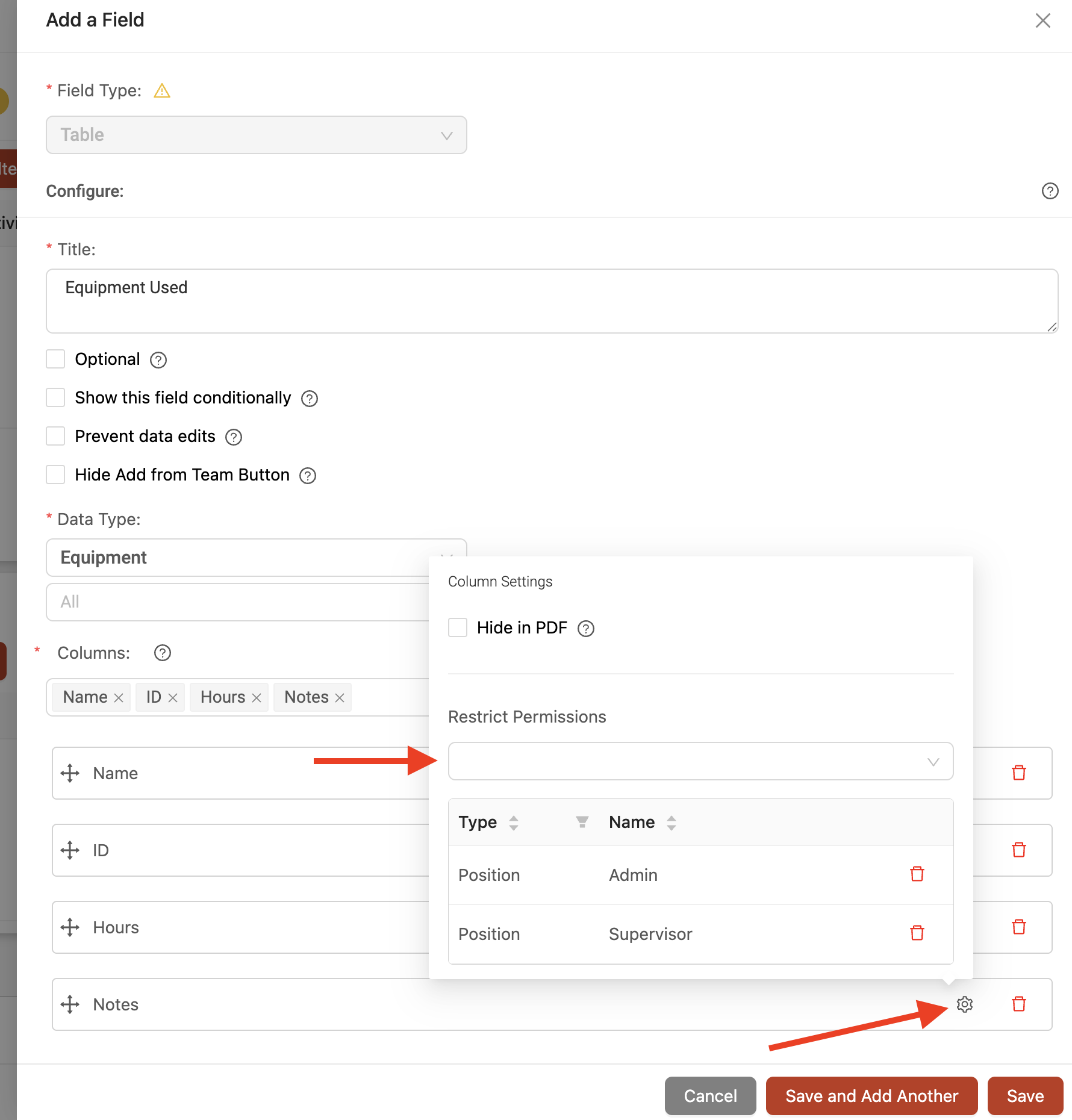
Task: Toggle Hide in PDF checkbox
Action: point(458,627)
